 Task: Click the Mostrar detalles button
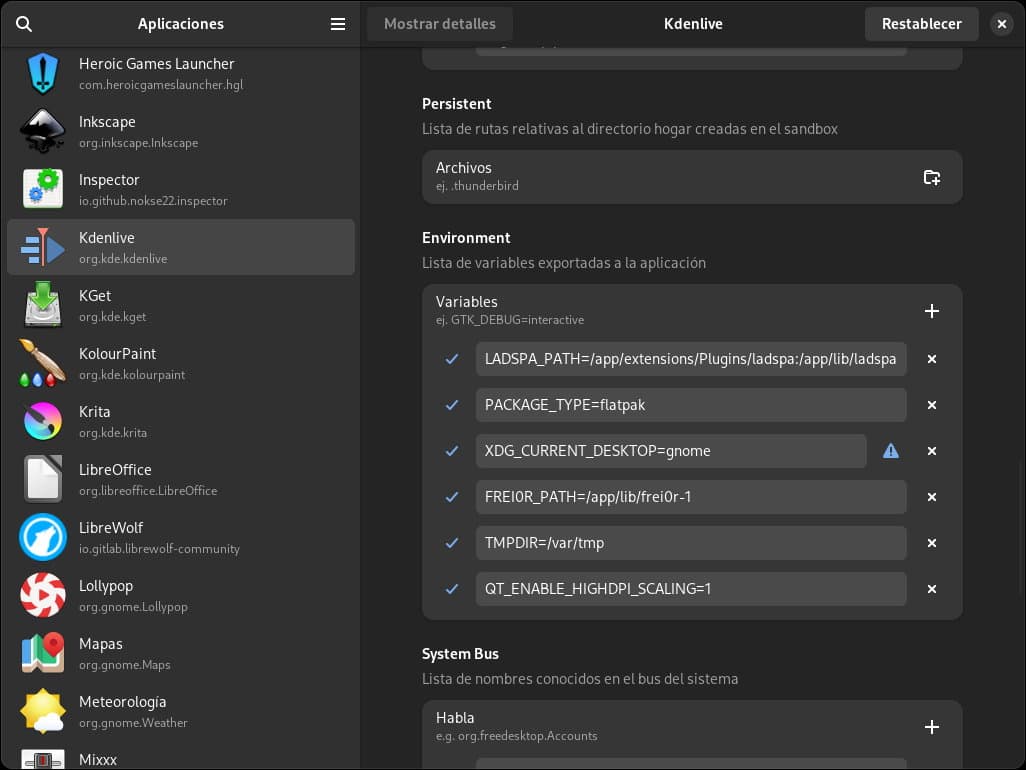[x=440, y=24]
